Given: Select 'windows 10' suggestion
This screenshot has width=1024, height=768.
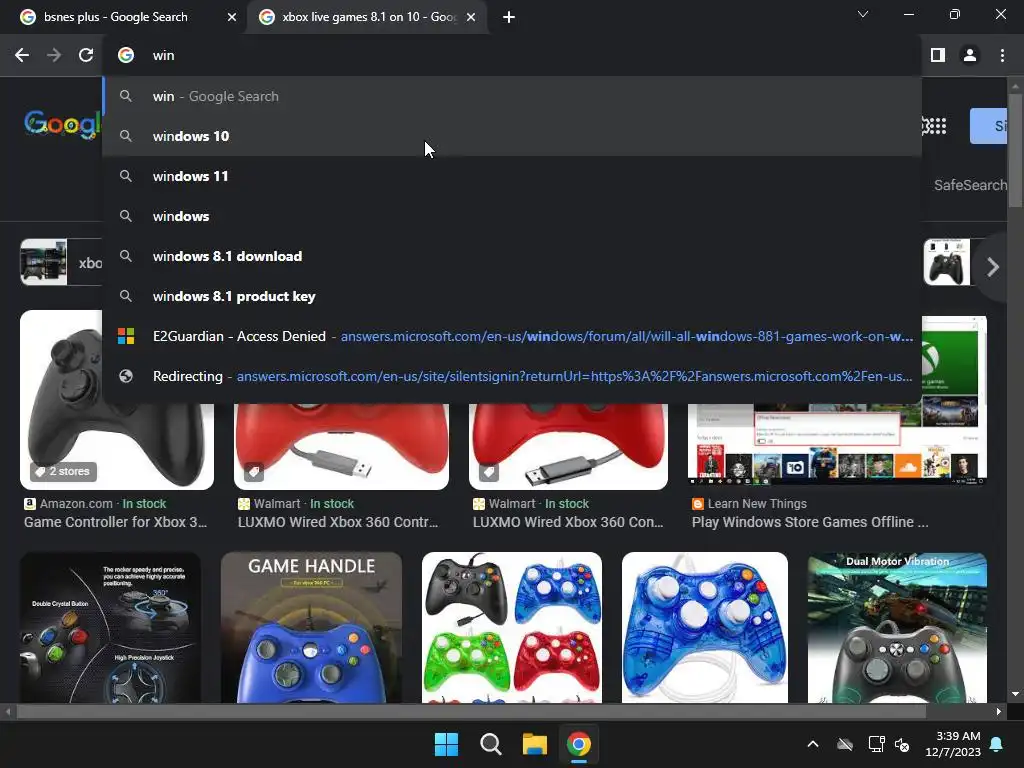Looking at the screenshot, I should (x=512, y=136).
